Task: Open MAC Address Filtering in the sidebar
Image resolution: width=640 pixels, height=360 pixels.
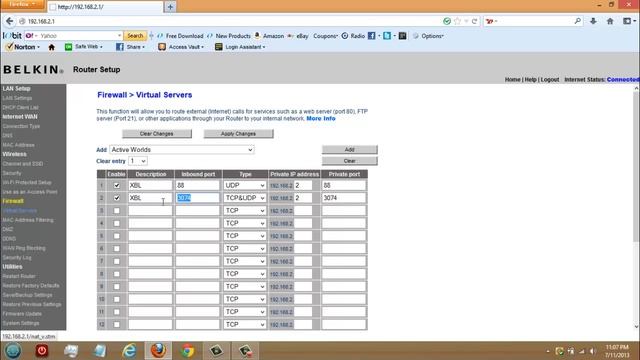Action: (28, 220)
